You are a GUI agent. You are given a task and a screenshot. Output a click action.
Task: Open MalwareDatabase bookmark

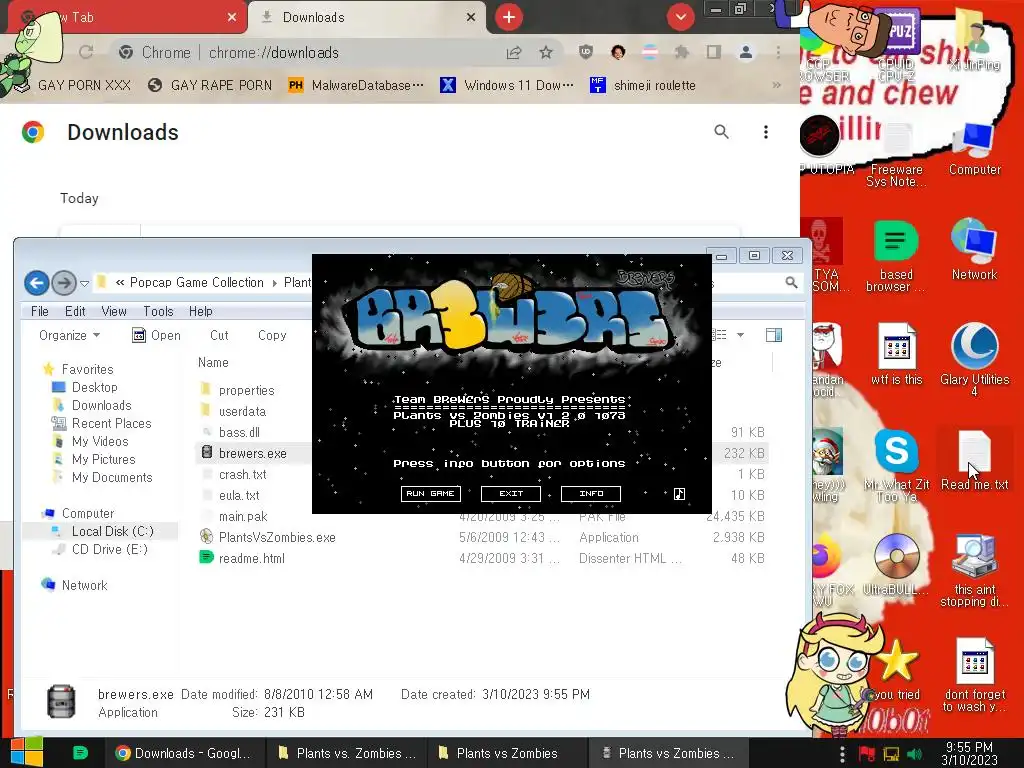tap(356, 86)
